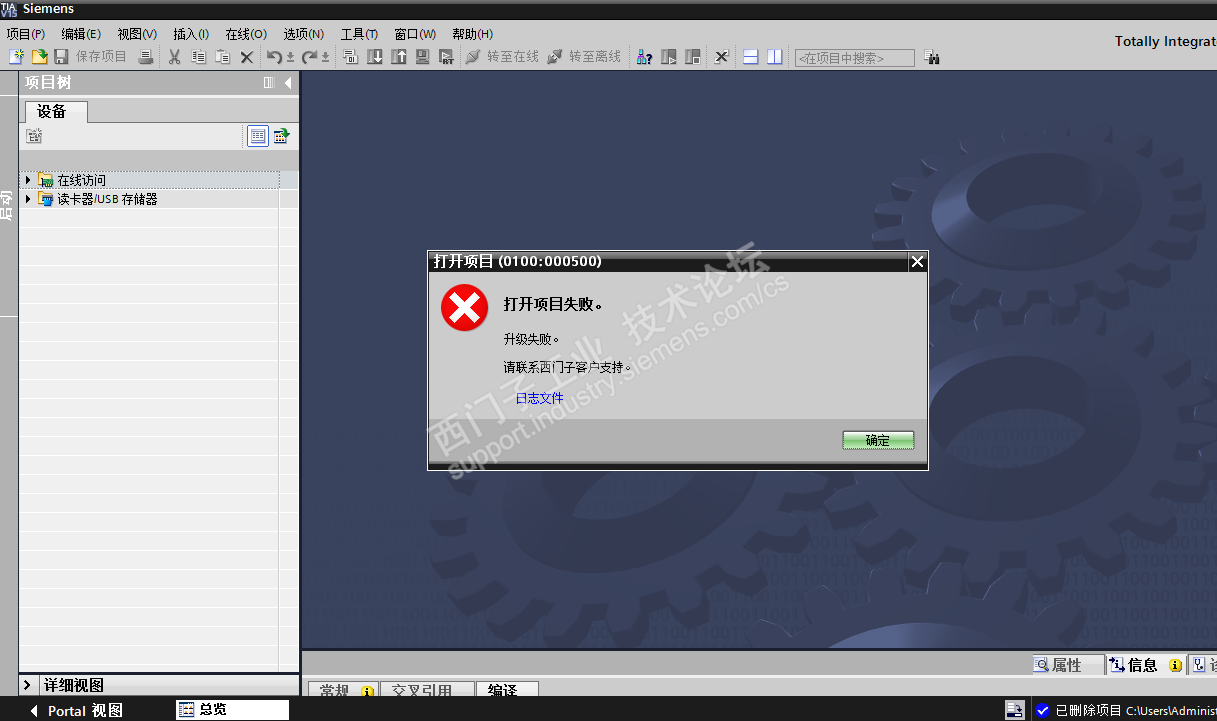The width and height of the screenshot is (1217, 721).
Task: Click the project search input field
Action: point(854,58)
